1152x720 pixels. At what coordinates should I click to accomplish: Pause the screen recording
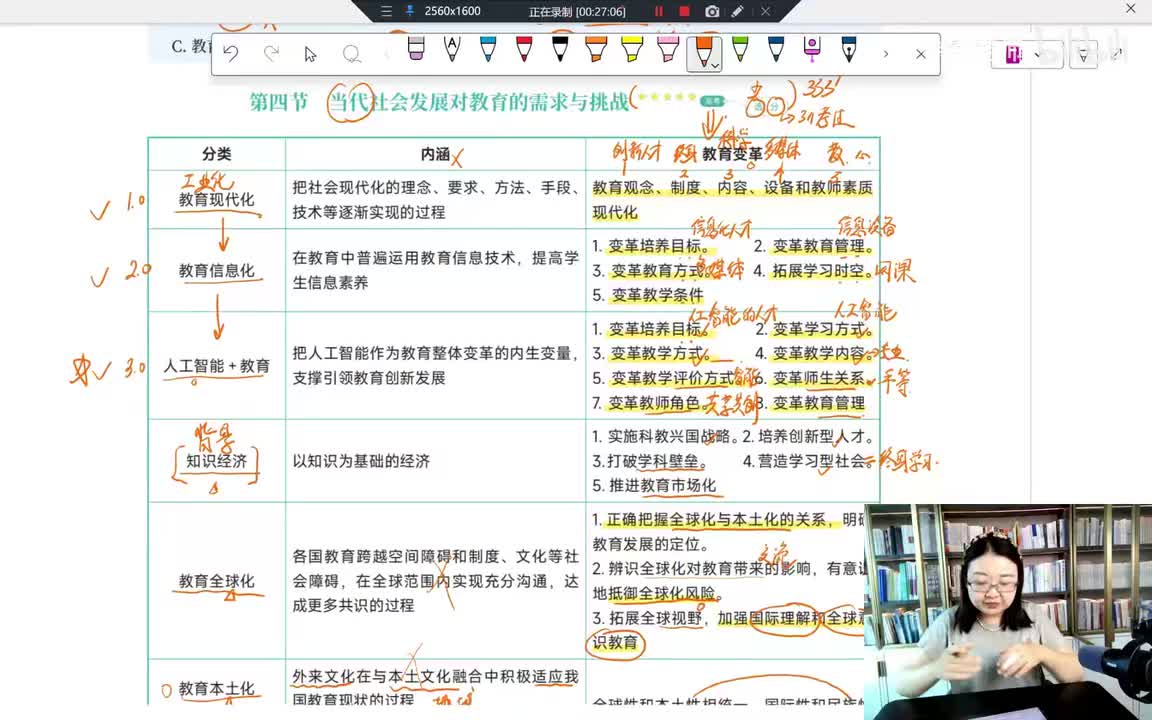658,11
